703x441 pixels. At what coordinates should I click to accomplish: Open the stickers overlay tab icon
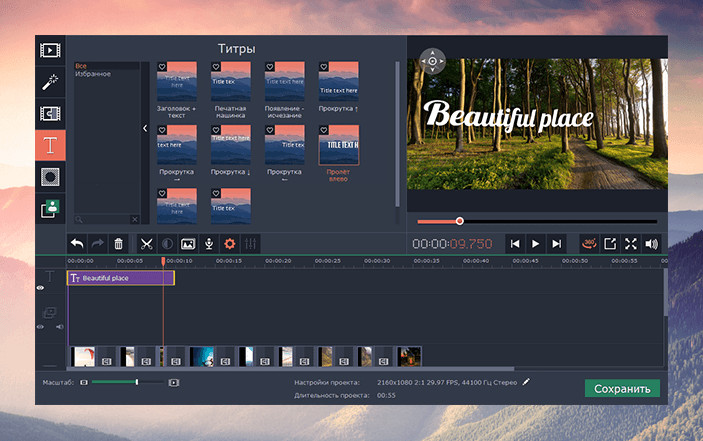coord(50,209)
